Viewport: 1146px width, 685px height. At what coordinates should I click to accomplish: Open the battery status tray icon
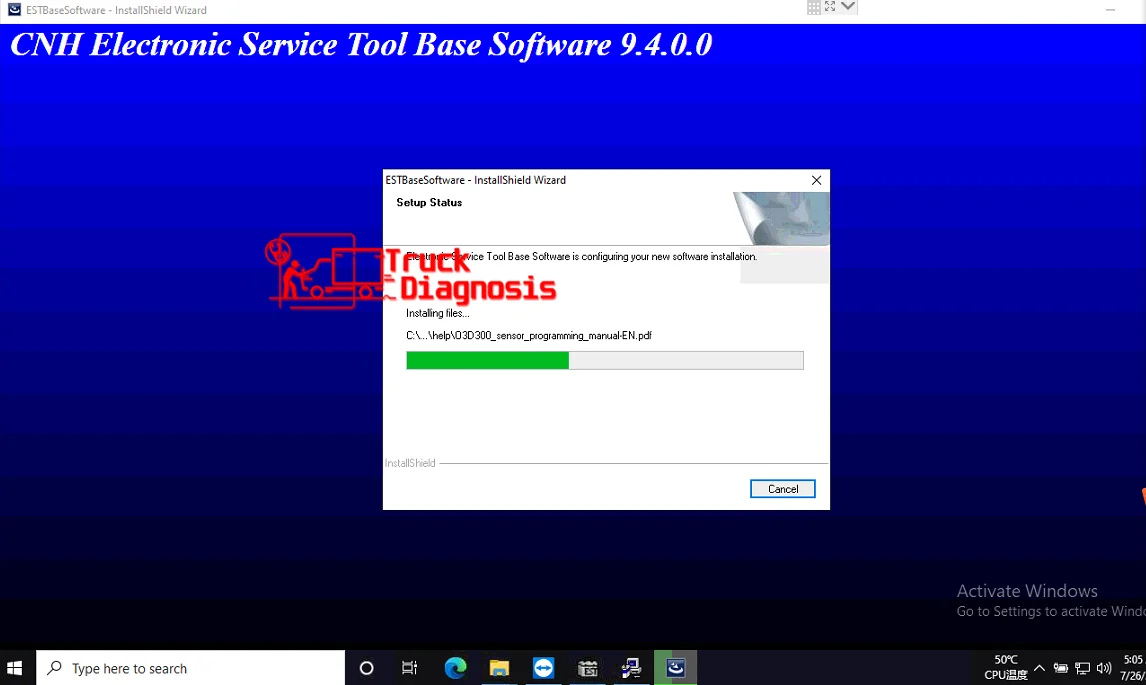1060,668
